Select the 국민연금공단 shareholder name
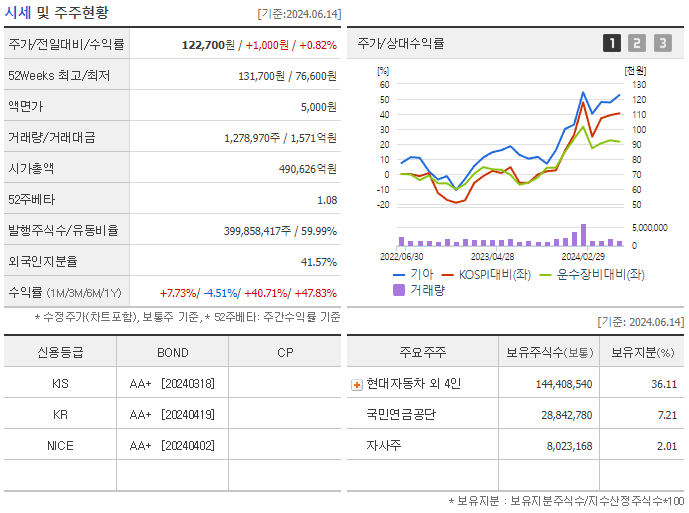Screen dimensions: 689x513 point(401,415)
